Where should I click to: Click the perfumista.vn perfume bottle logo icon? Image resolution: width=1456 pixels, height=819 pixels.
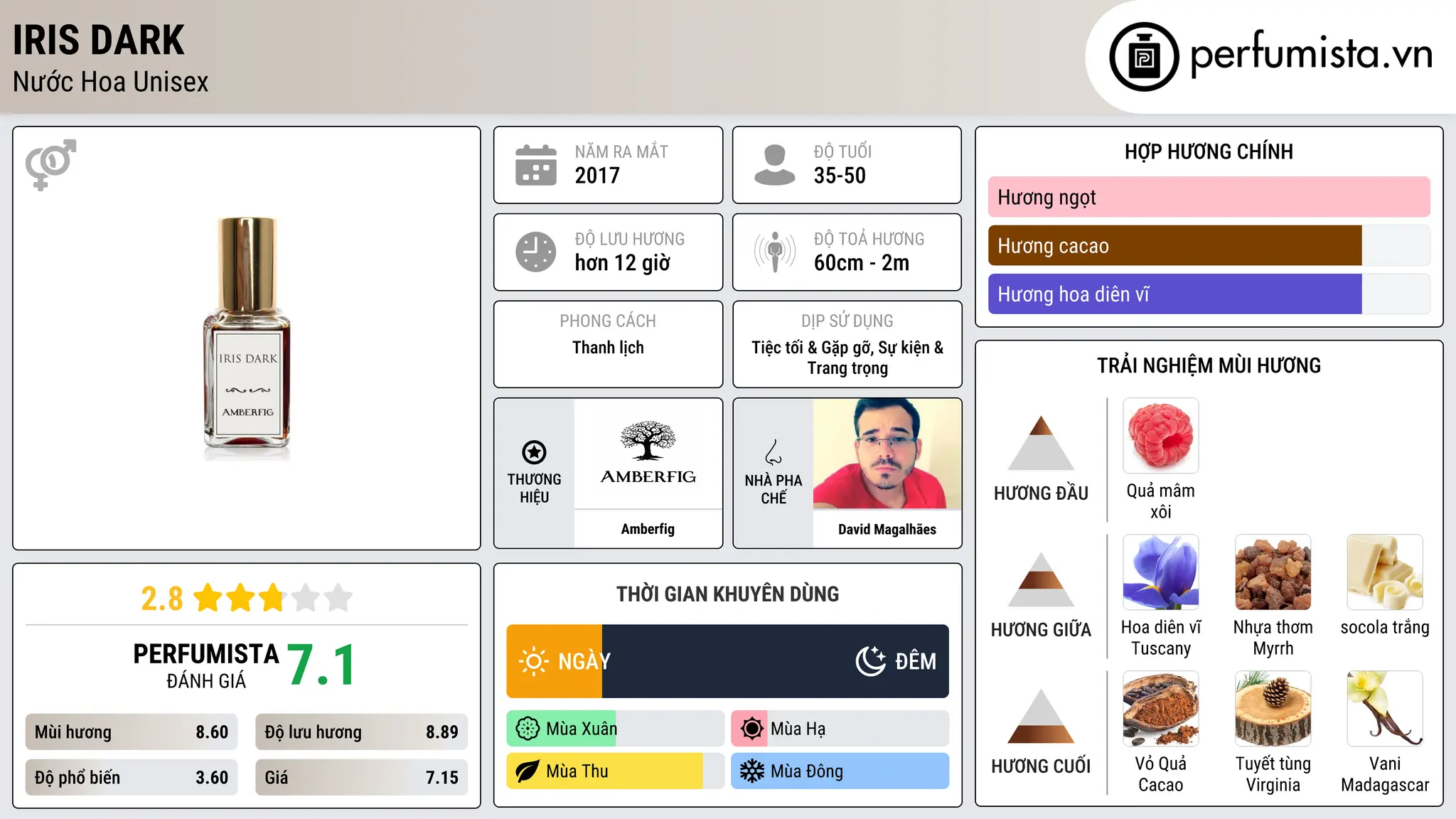1144,57
